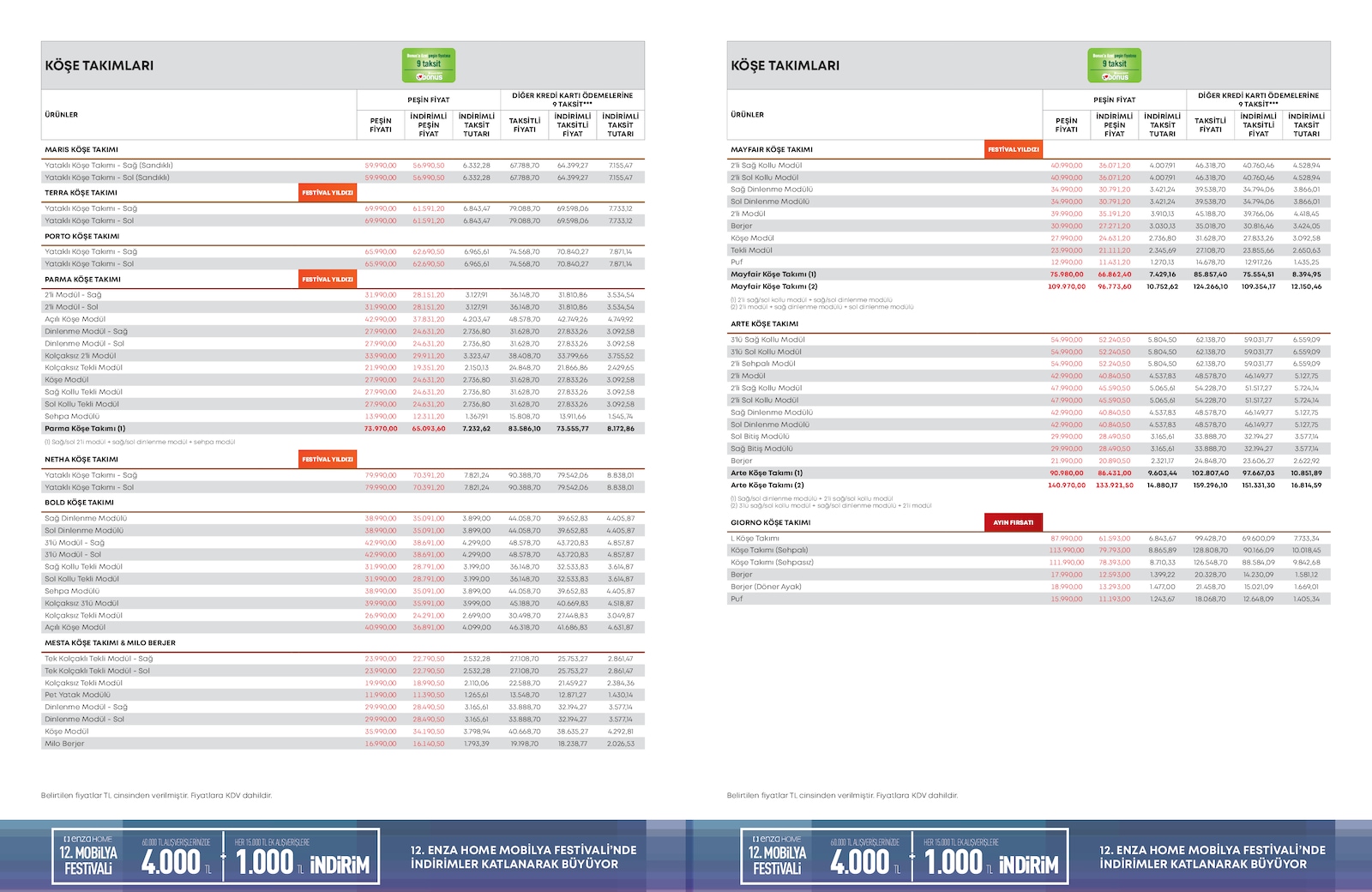Select the Giorno Köşe Takımı heading
Screen dimensions: 1372x892
point(771,522)
